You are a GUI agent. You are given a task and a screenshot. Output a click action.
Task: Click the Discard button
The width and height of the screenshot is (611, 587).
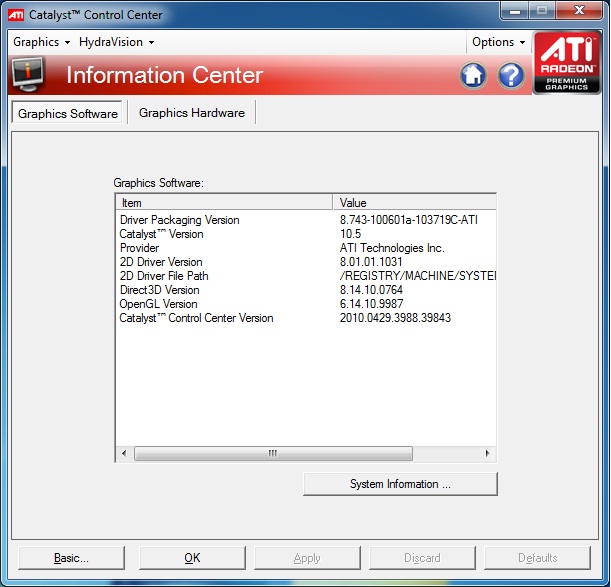[422, 558]
